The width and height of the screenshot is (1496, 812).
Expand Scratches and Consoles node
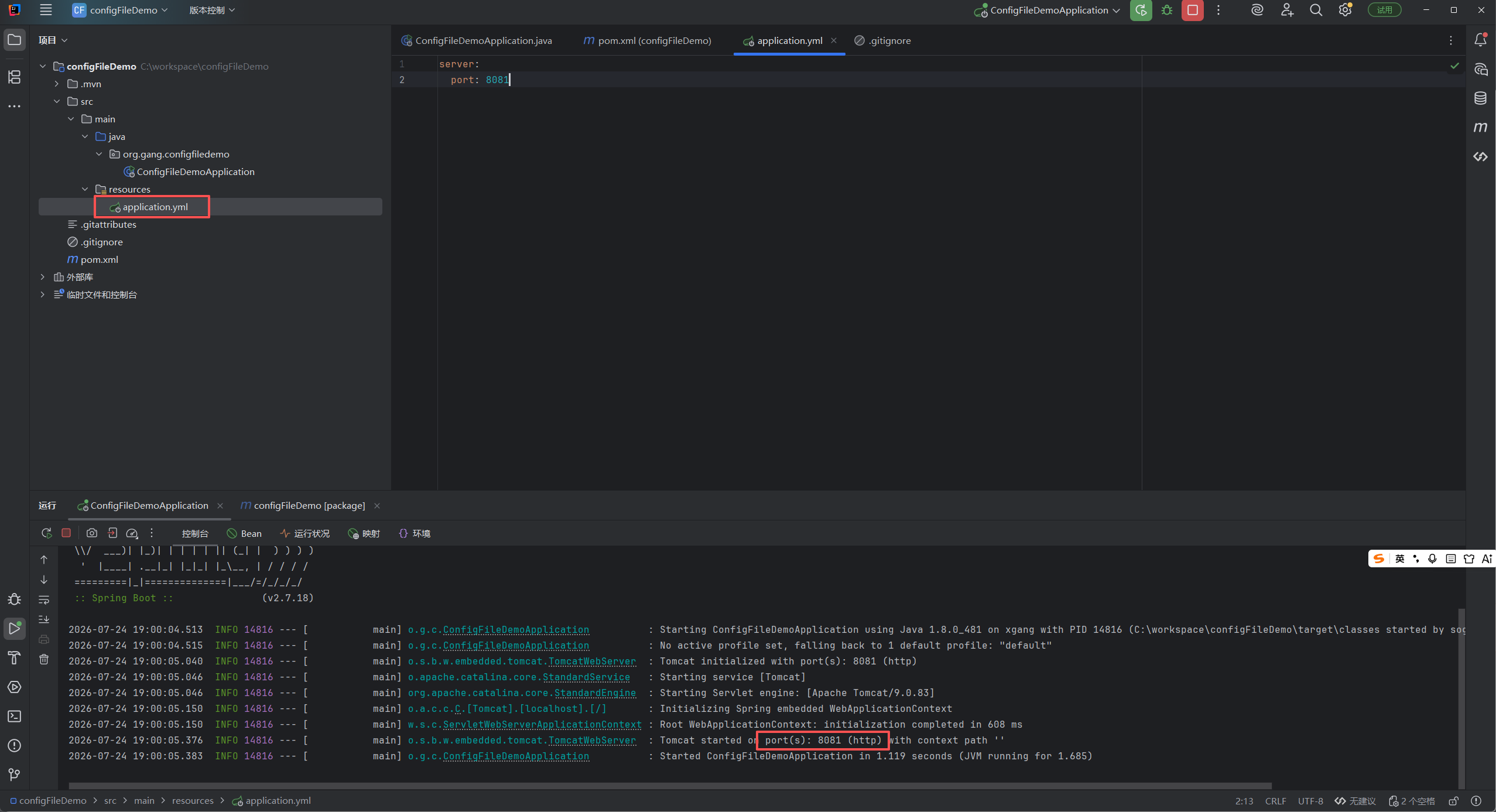43,294
